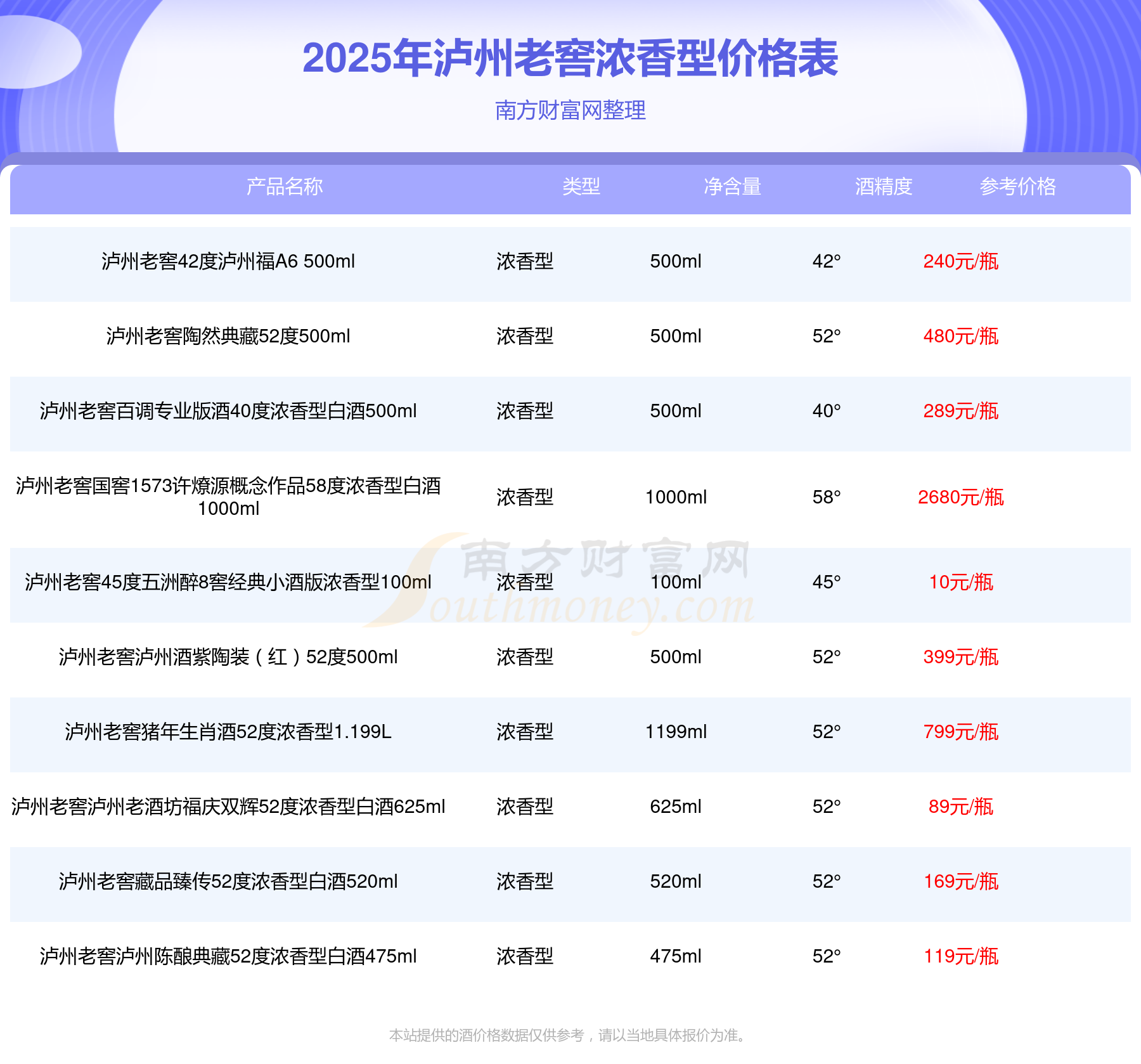Select the price 119元/瓶

[x=961, y=956]
